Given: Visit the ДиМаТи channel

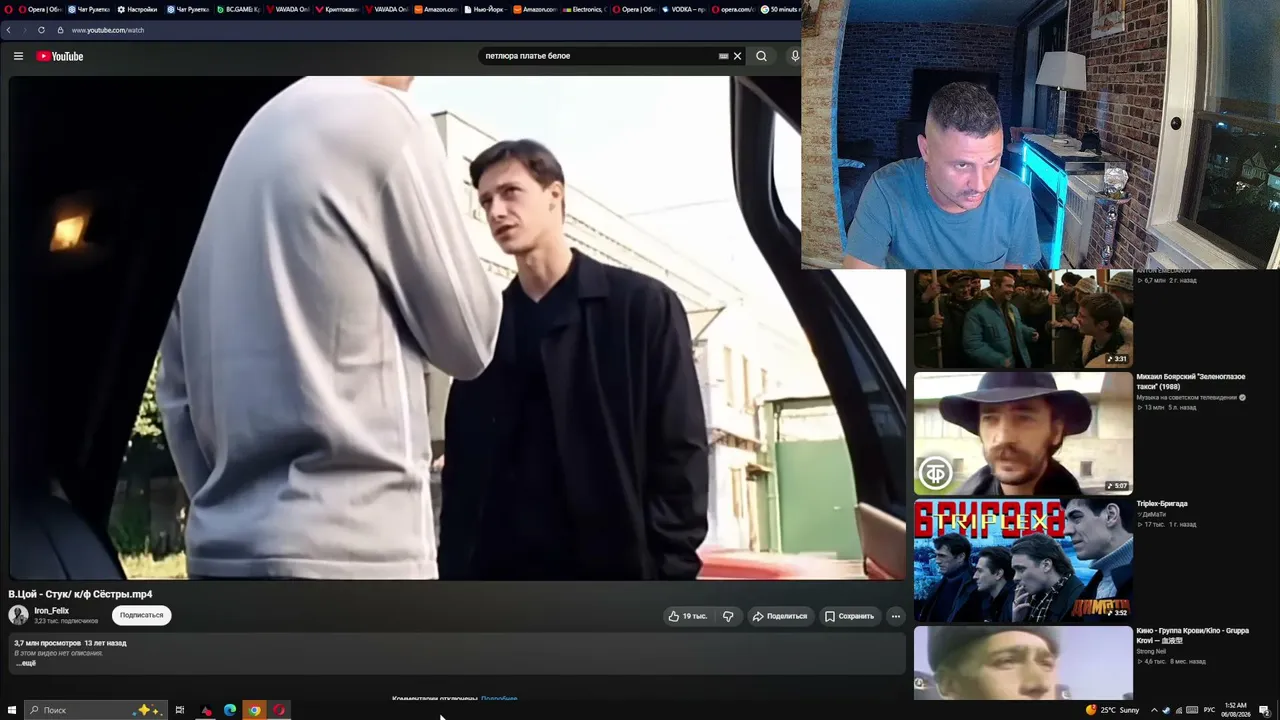Looking at the screenshot, I should [x=1150, y=514].
